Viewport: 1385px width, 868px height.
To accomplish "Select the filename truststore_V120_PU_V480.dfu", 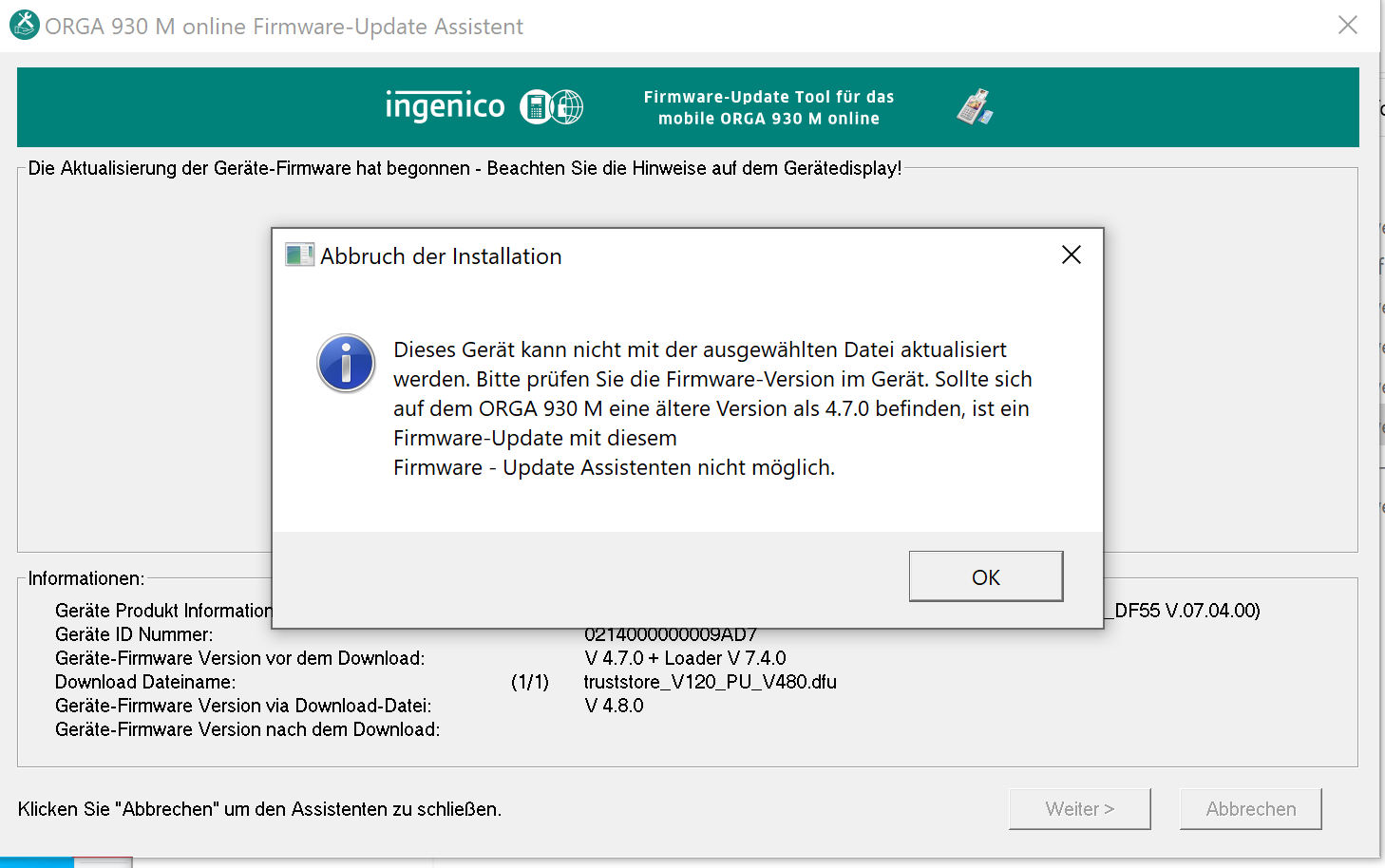I will click(711, 682).
